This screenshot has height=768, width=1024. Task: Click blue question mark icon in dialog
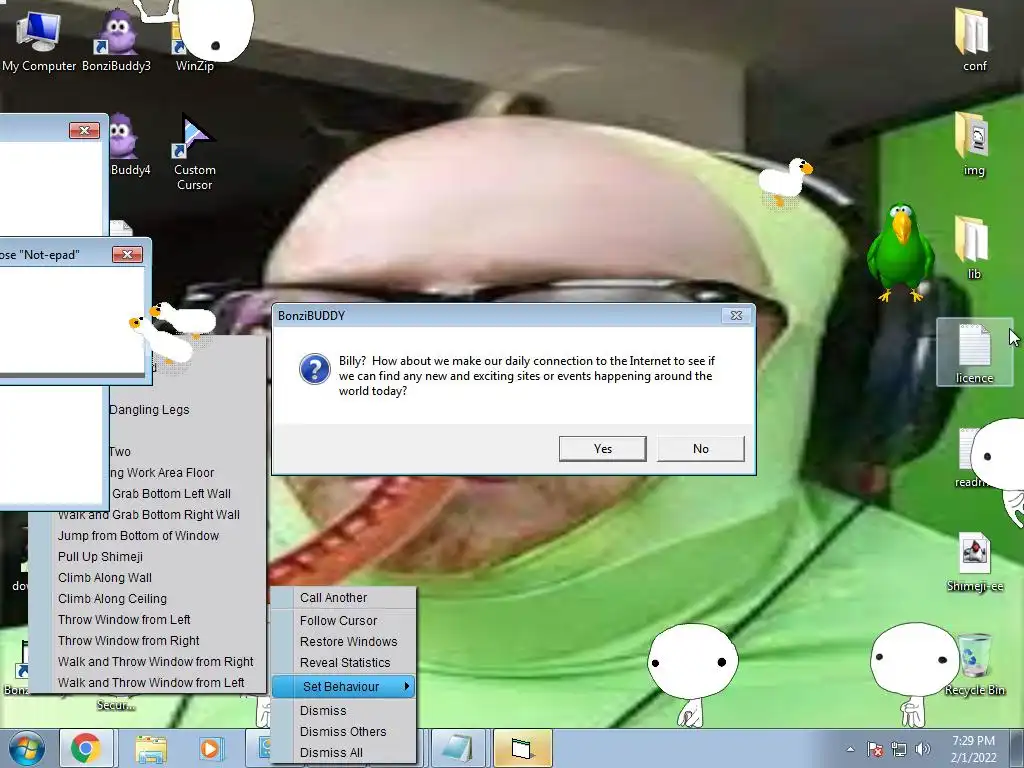pyautogui.click(x=314, y=369)
